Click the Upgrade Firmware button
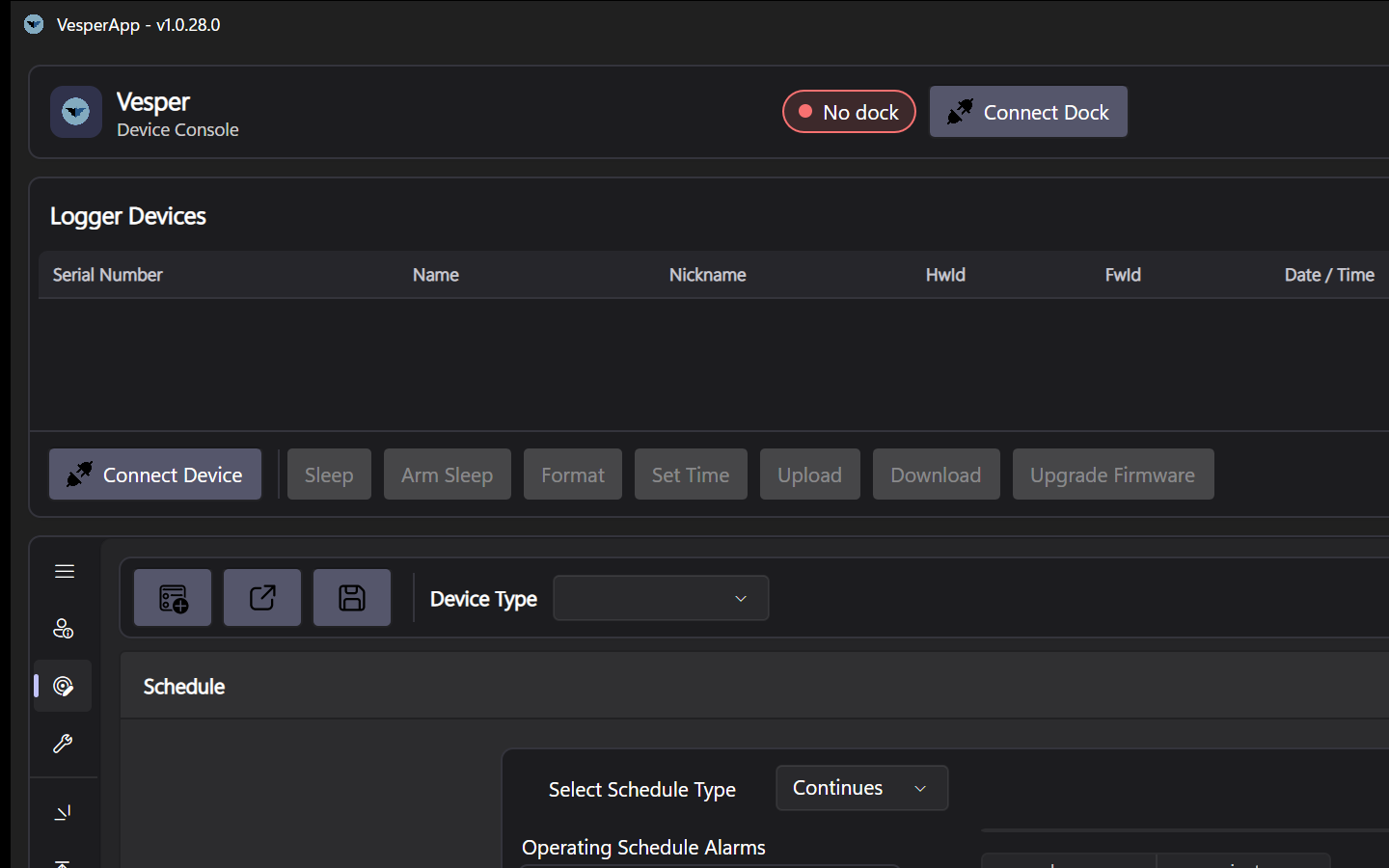This screenshot has height=868, width=1389. click(x=1113, y=475)
